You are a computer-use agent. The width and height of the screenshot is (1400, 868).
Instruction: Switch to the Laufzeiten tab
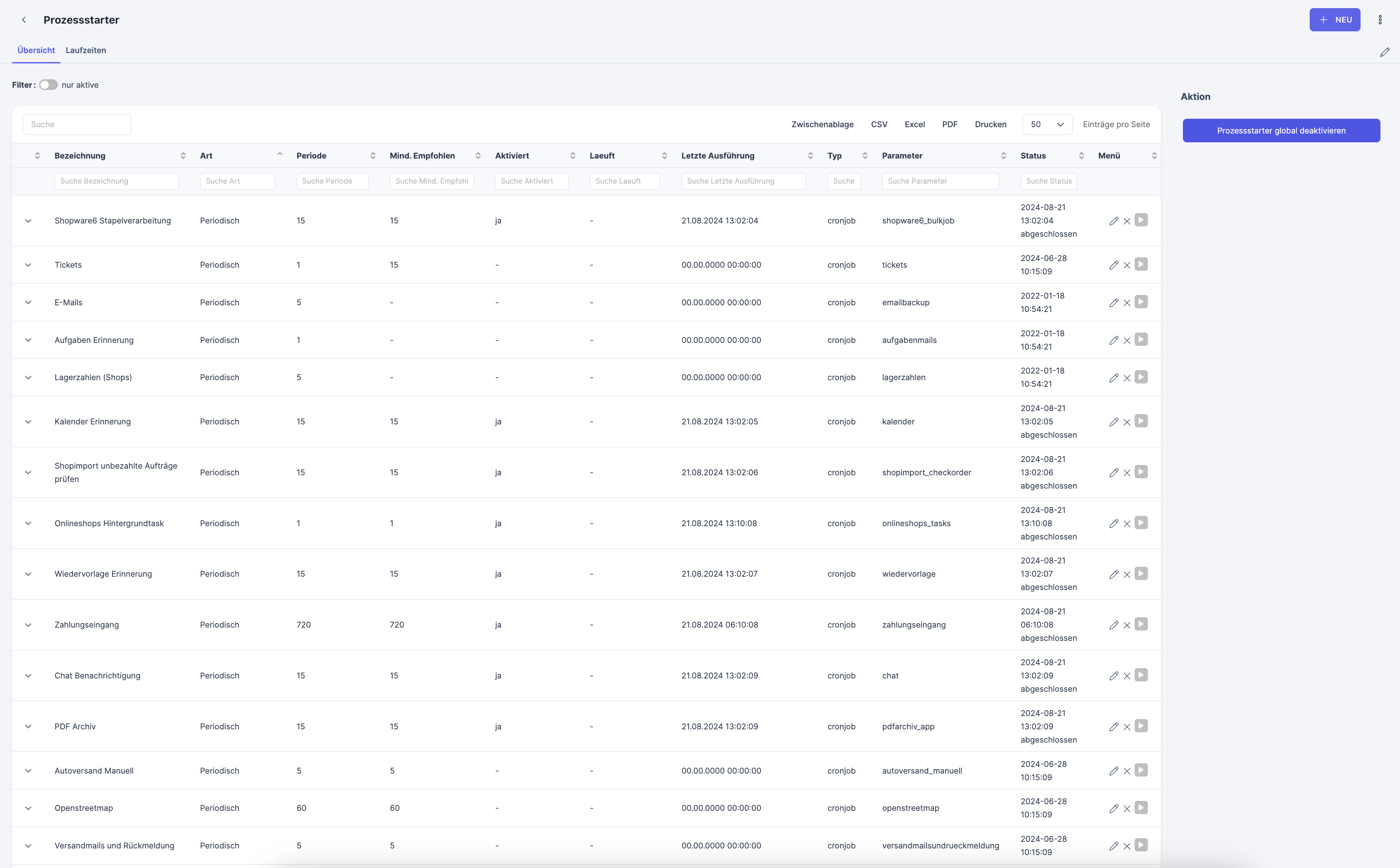point(86,51)
